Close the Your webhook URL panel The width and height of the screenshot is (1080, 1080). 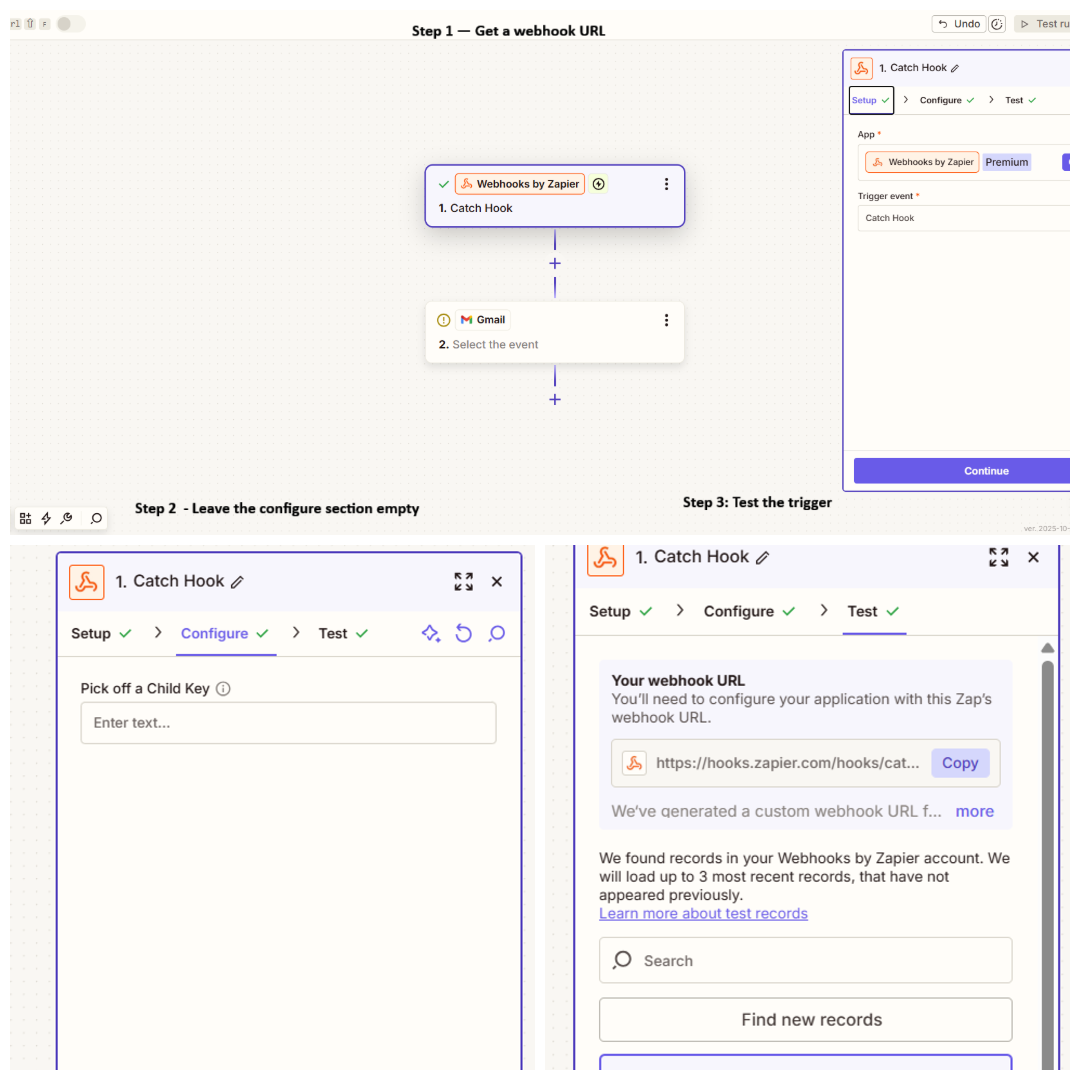click(1033, 557)
